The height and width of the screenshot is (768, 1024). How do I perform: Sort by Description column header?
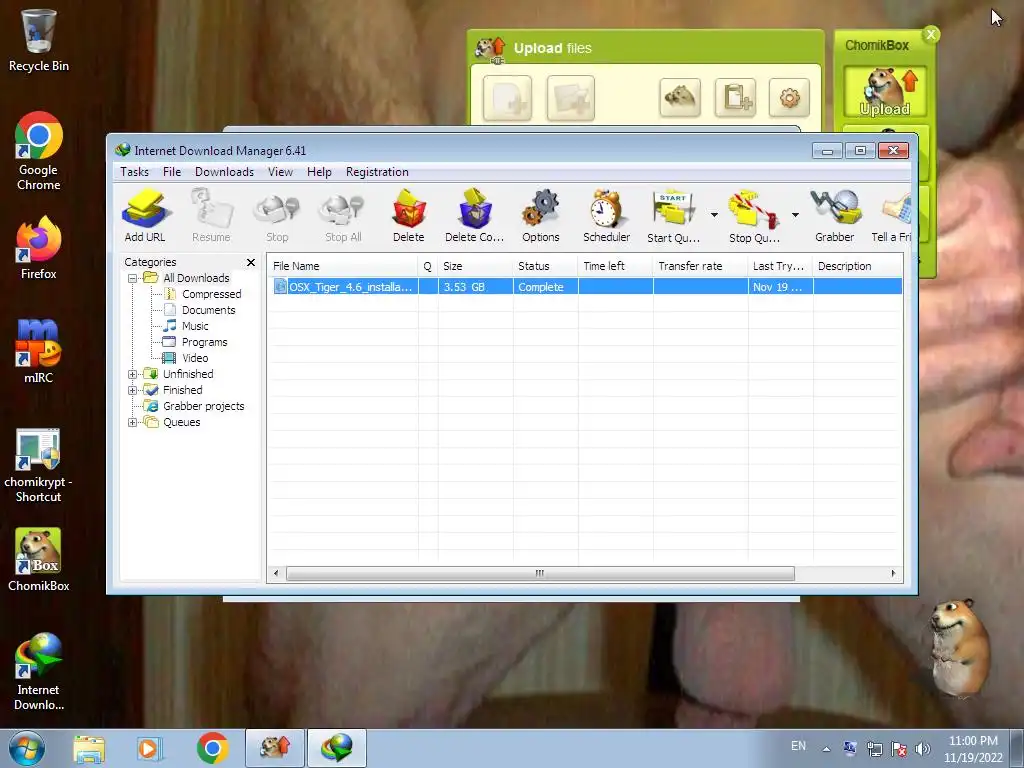(858, 266)
